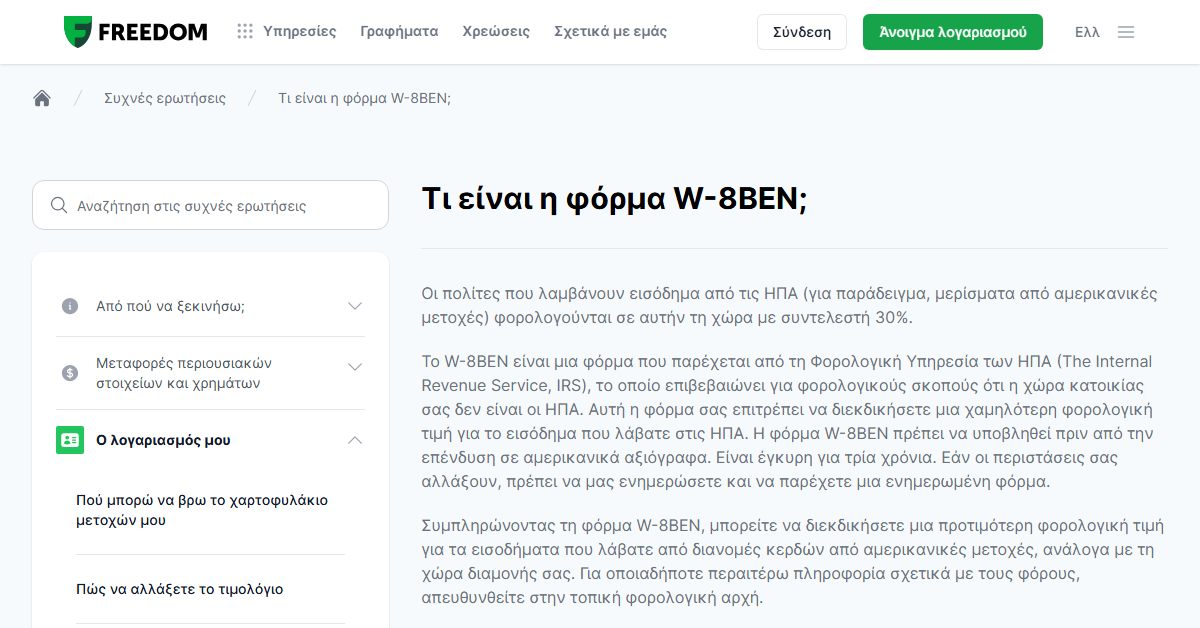Open the services grid icon

(245, 31)
